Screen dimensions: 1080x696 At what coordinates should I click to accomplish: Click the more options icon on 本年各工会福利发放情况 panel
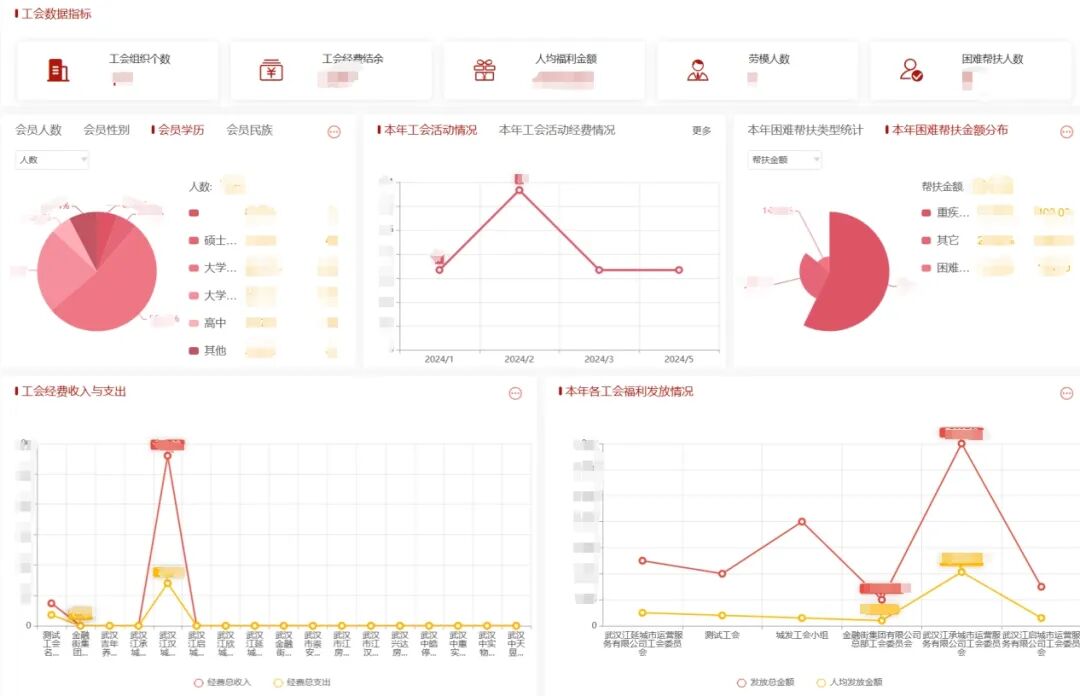pyautogui.click(x=1064, y=392)
